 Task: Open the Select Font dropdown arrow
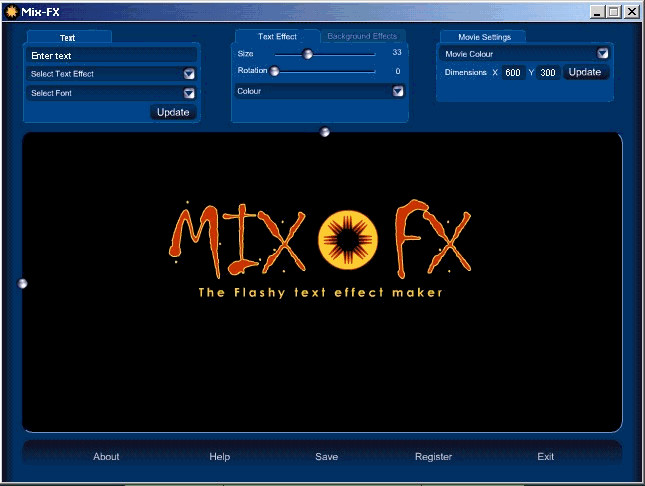(189, 93)
